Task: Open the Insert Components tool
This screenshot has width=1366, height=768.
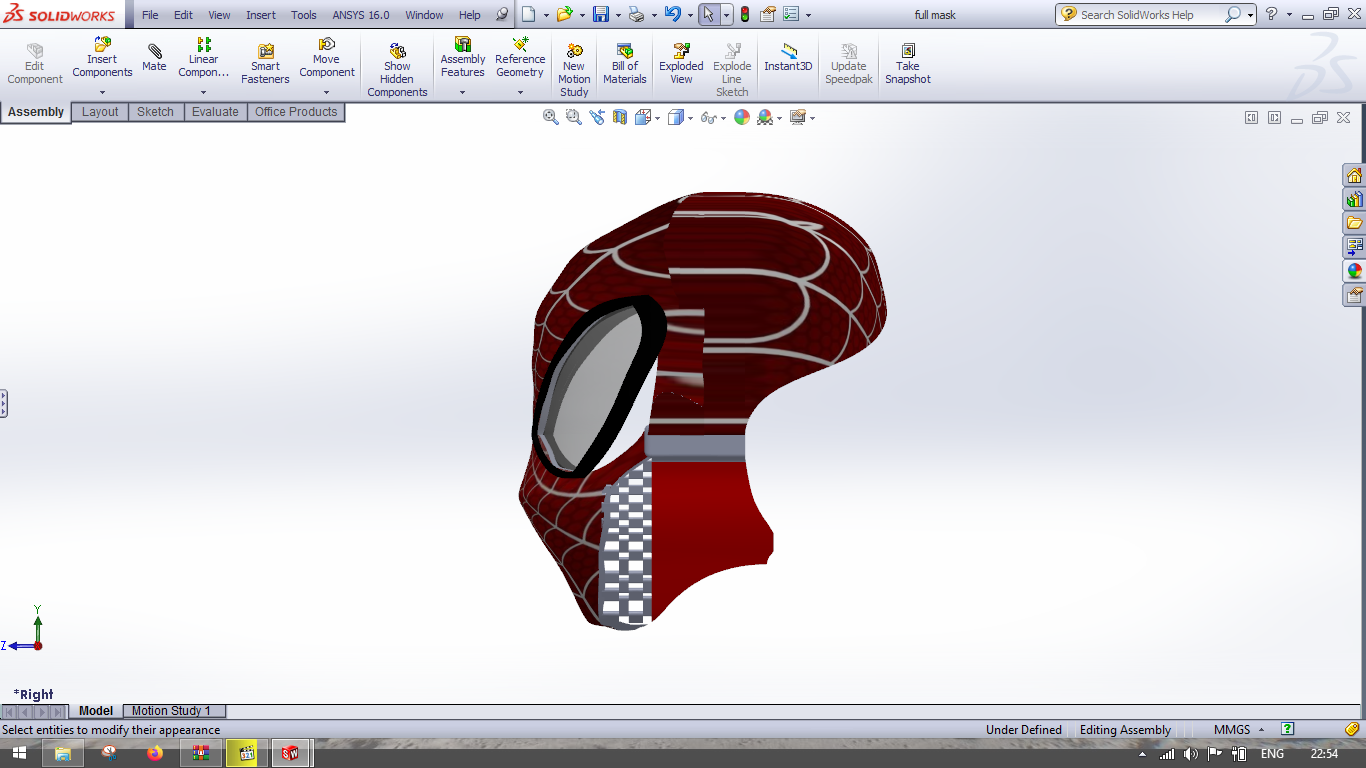Action: pos(102,58)
